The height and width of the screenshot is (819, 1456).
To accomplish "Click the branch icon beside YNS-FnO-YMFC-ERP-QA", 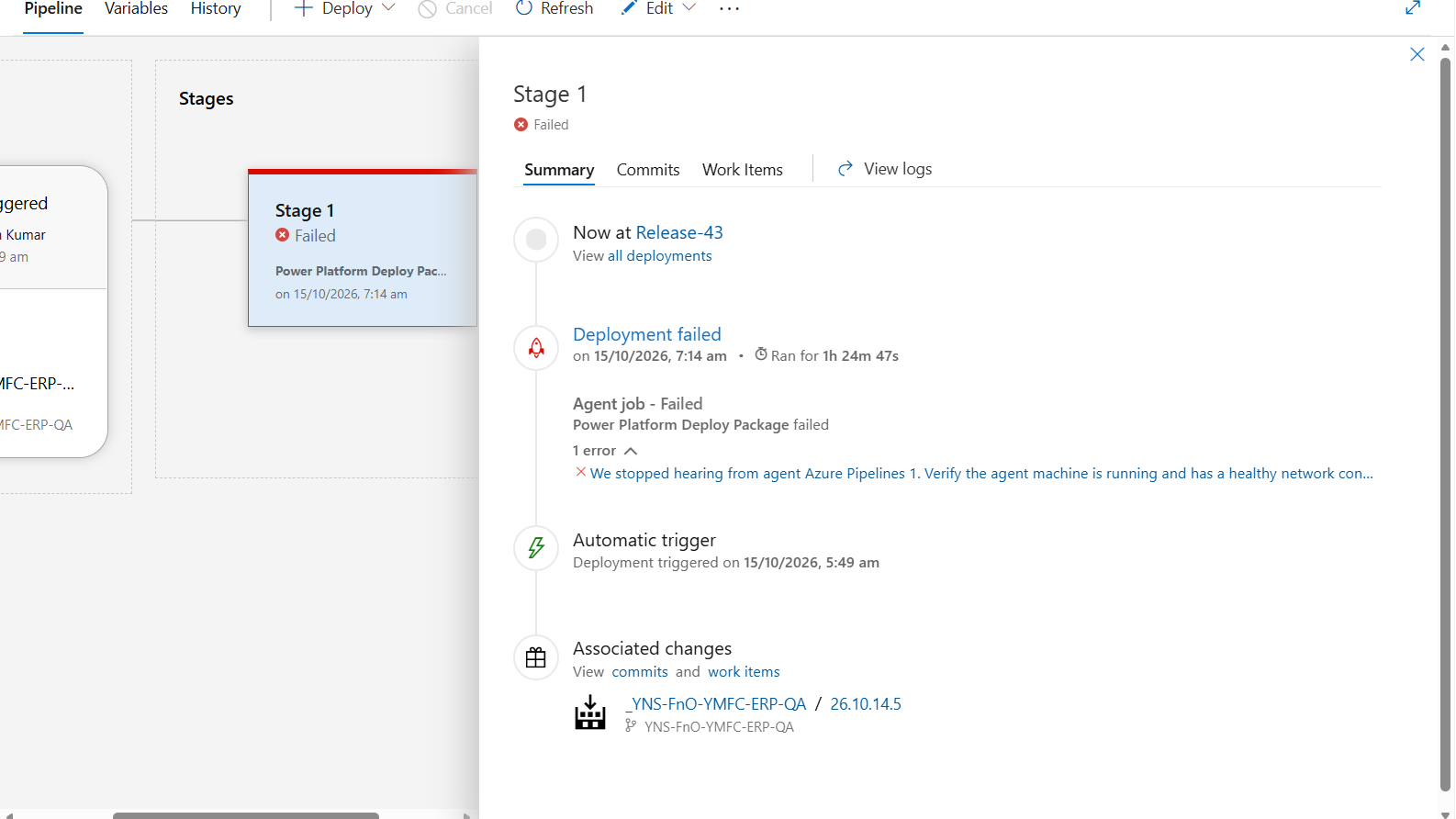I will [631, 725].
